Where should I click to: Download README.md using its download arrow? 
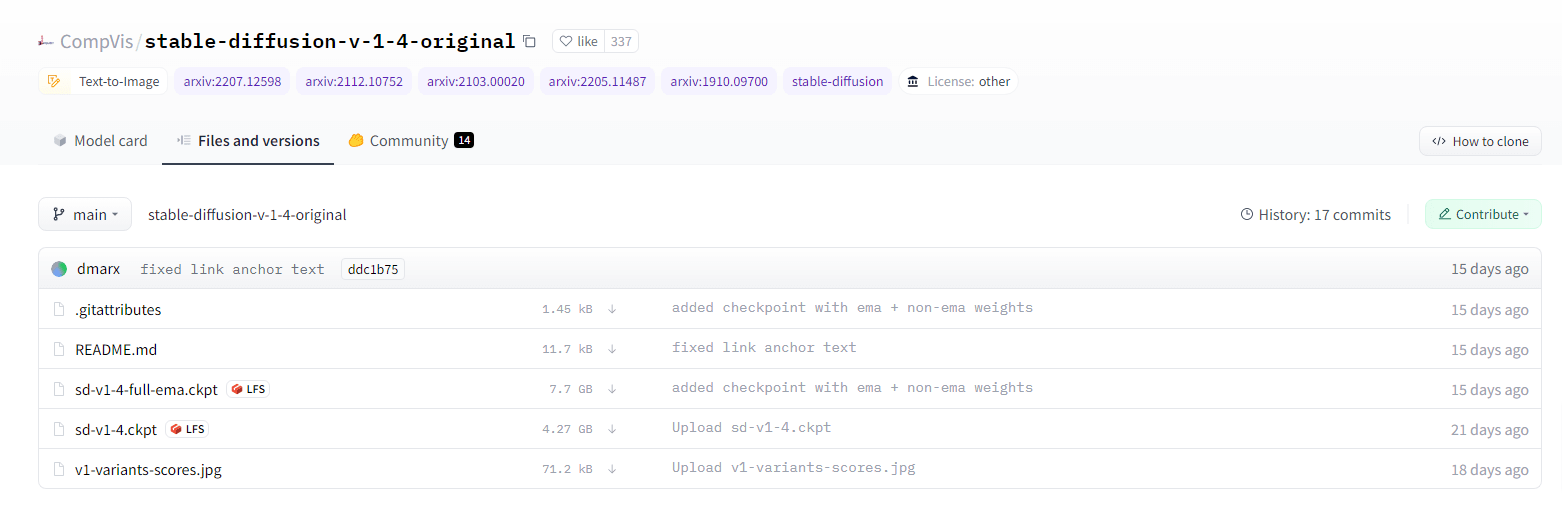point(612,349)
